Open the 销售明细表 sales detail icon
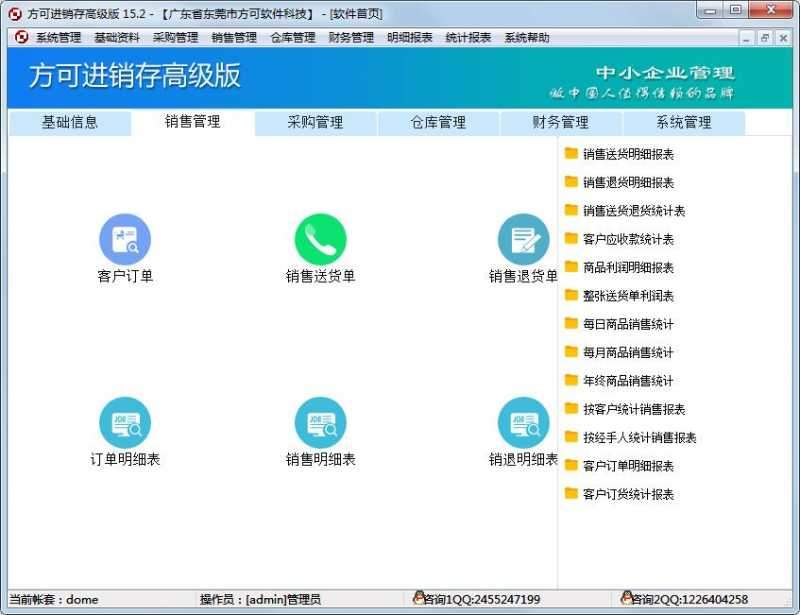Screen dimensions: 800x615 [x=322, y=423]
